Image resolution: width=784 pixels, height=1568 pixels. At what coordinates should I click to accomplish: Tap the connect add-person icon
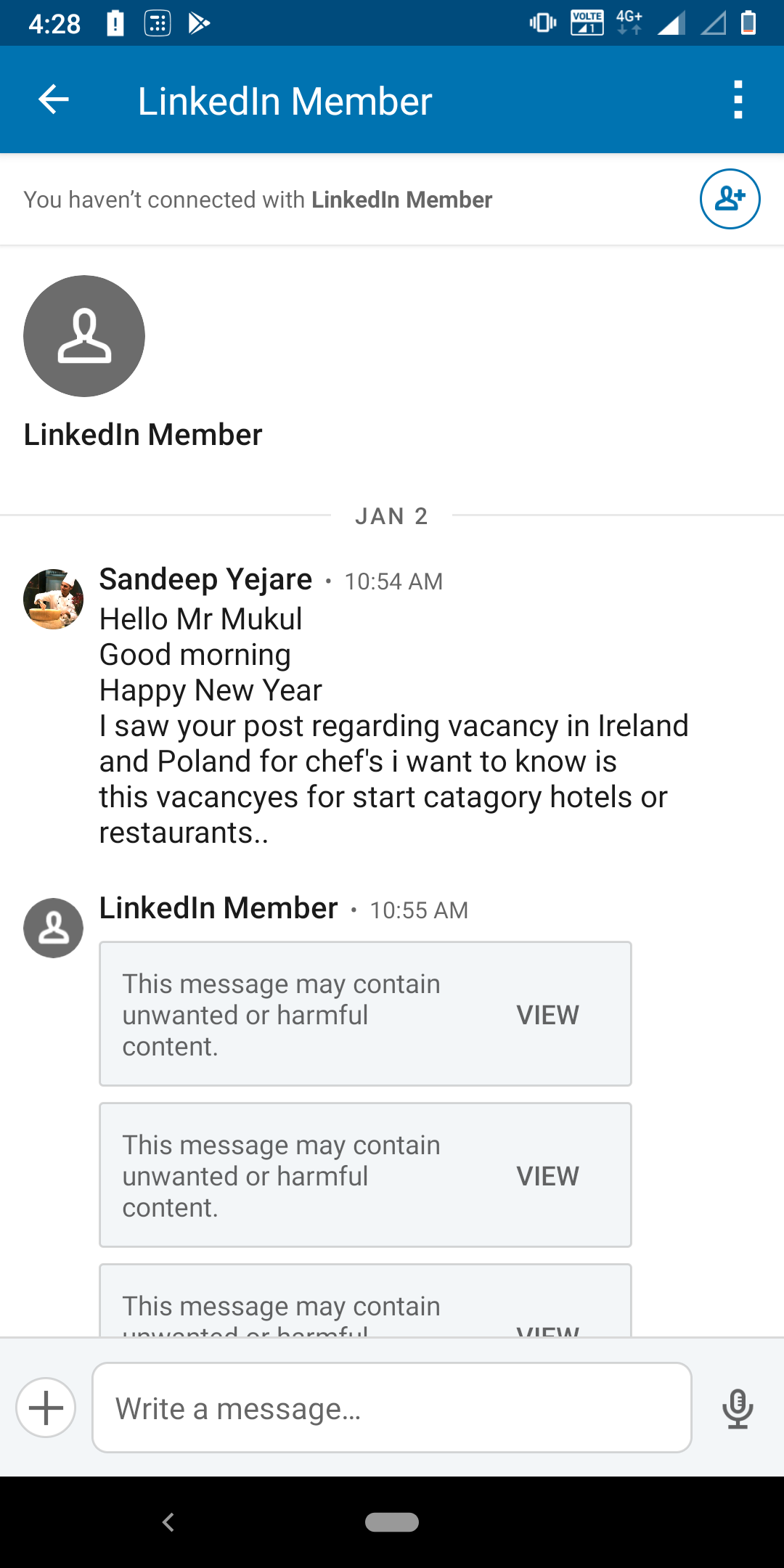(730, 199)
